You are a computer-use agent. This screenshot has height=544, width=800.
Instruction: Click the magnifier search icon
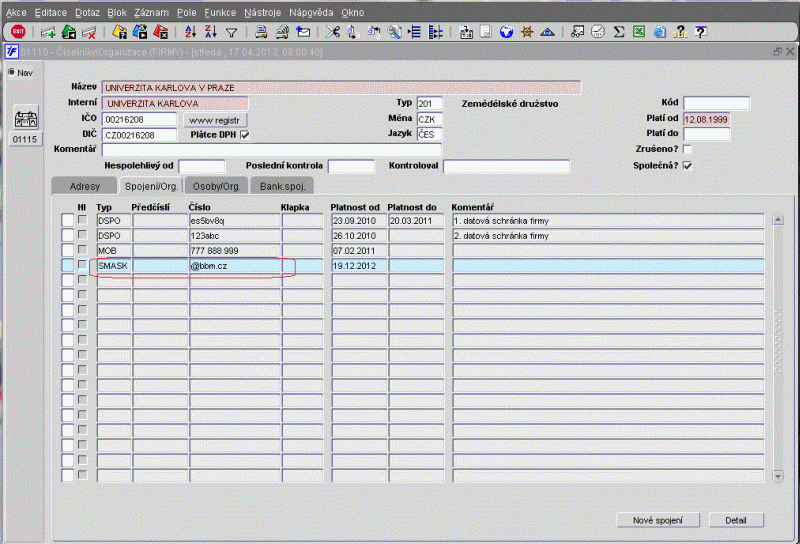[394, 32]
